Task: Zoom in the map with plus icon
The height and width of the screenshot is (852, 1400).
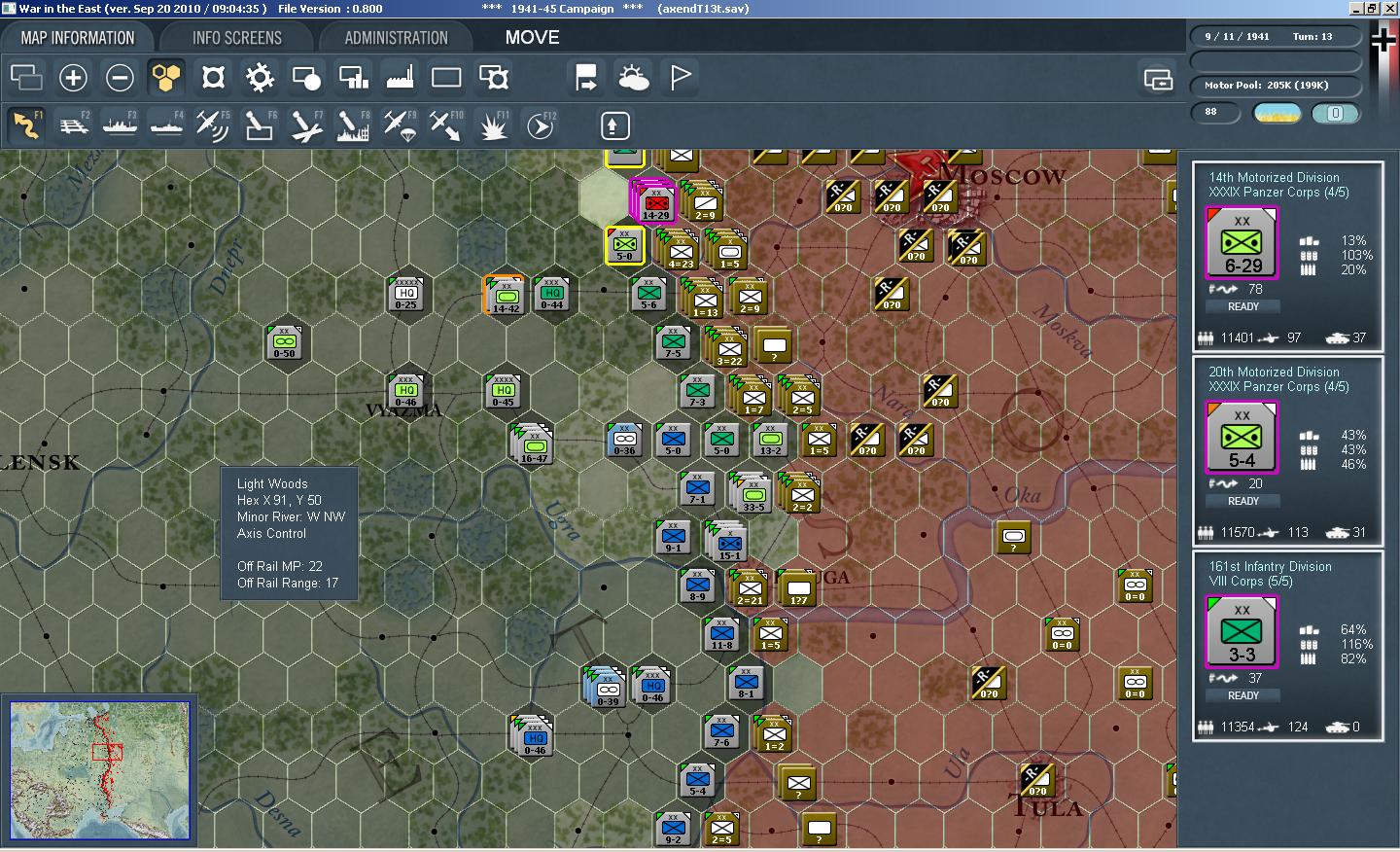Action: (73, 77)
